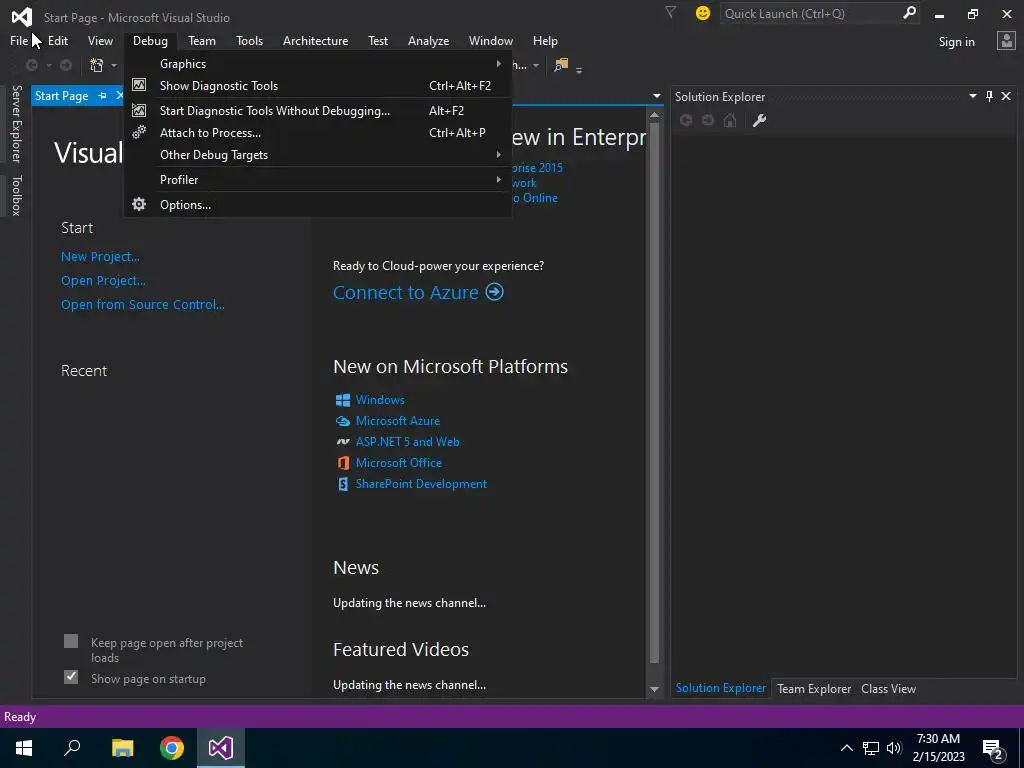The image size is (1024, 768).
Task: Click Start Diagnostic Tools Without Debugging icon
Action: 138,110
